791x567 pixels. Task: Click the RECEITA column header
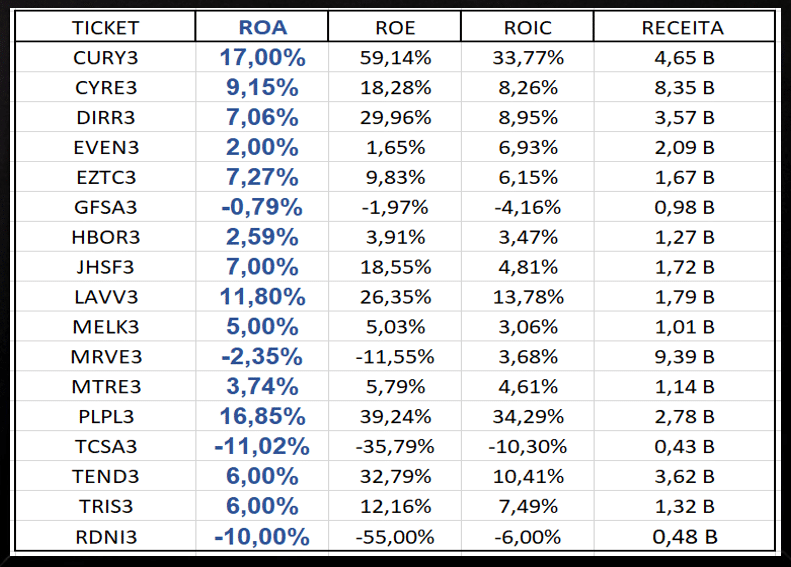pyautogui.click(x=682, y=27)
